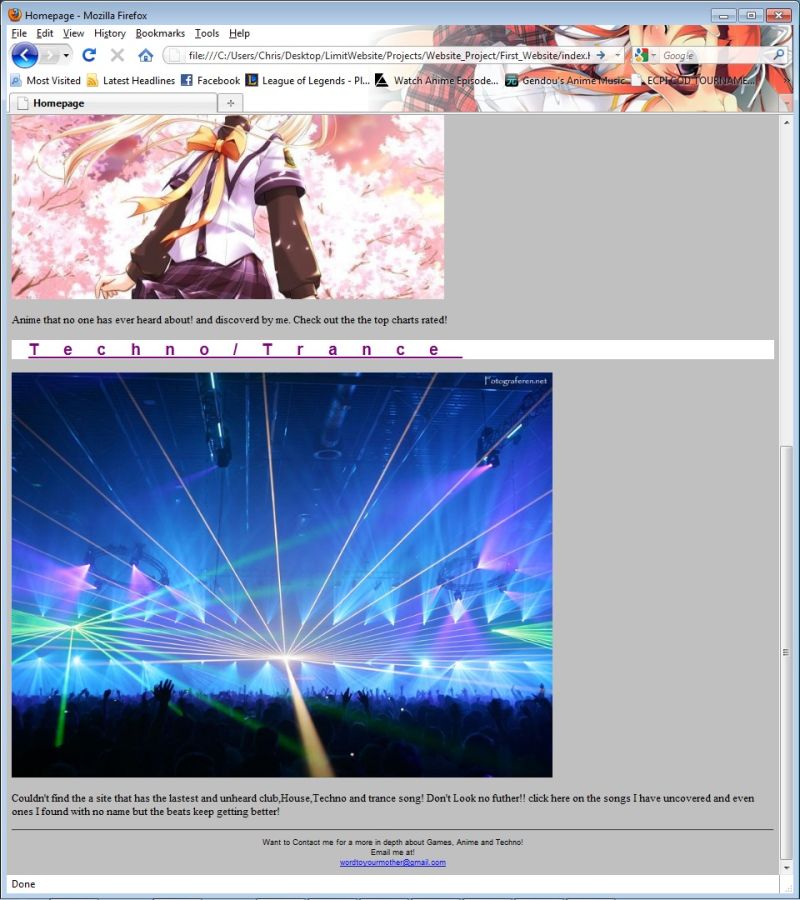Click the Forward navigation arrow
Image resolution: width=800 pixels, height=900 pixels.
pos(51,56)
